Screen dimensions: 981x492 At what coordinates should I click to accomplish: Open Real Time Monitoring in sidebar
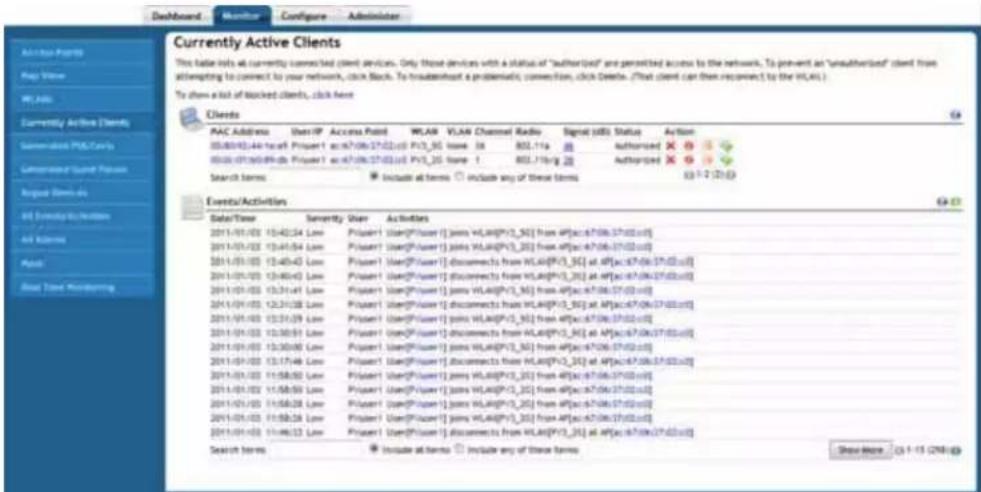coord(82,287)
